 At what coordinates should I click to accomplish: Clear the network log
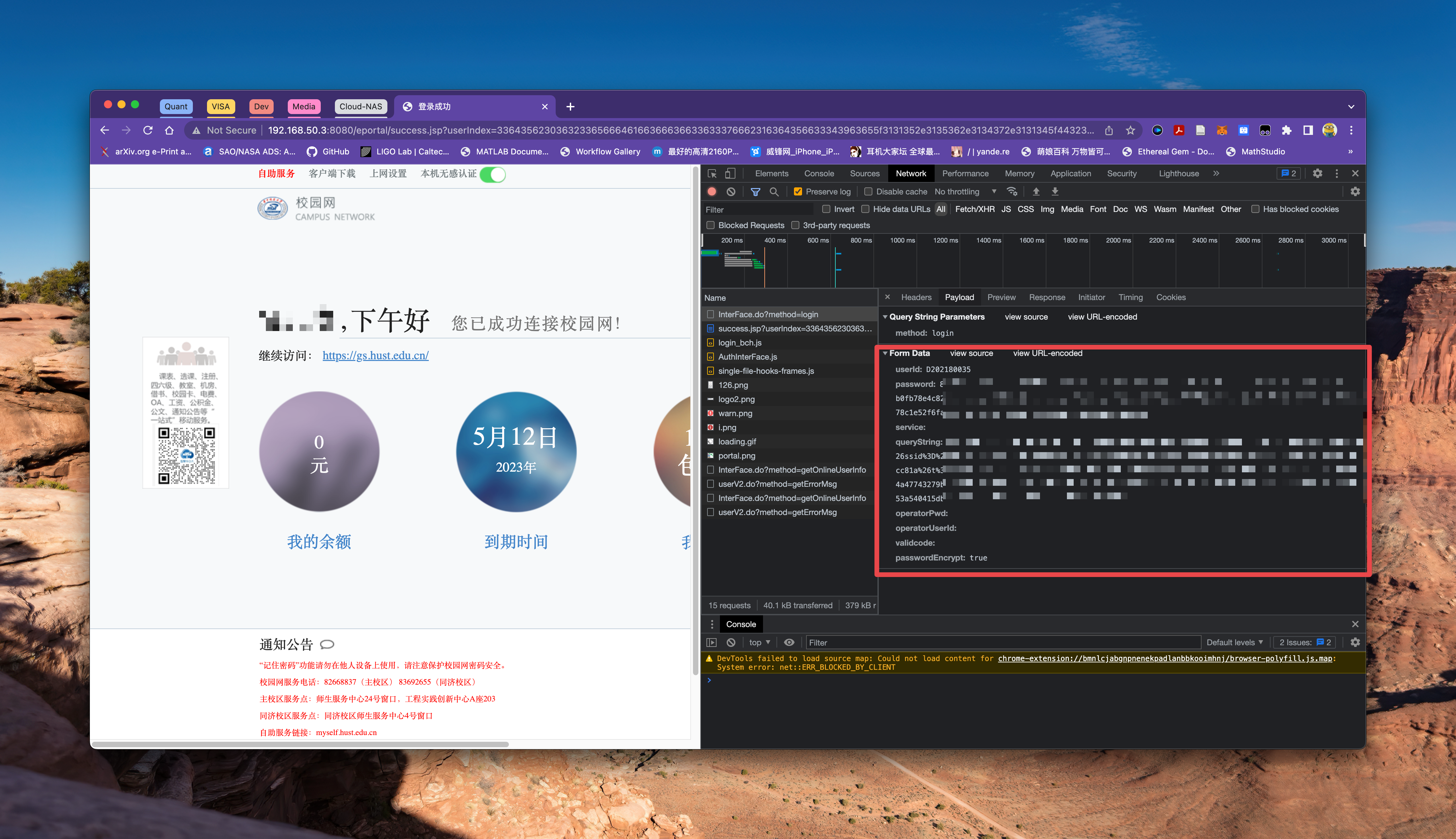point(731,191)
